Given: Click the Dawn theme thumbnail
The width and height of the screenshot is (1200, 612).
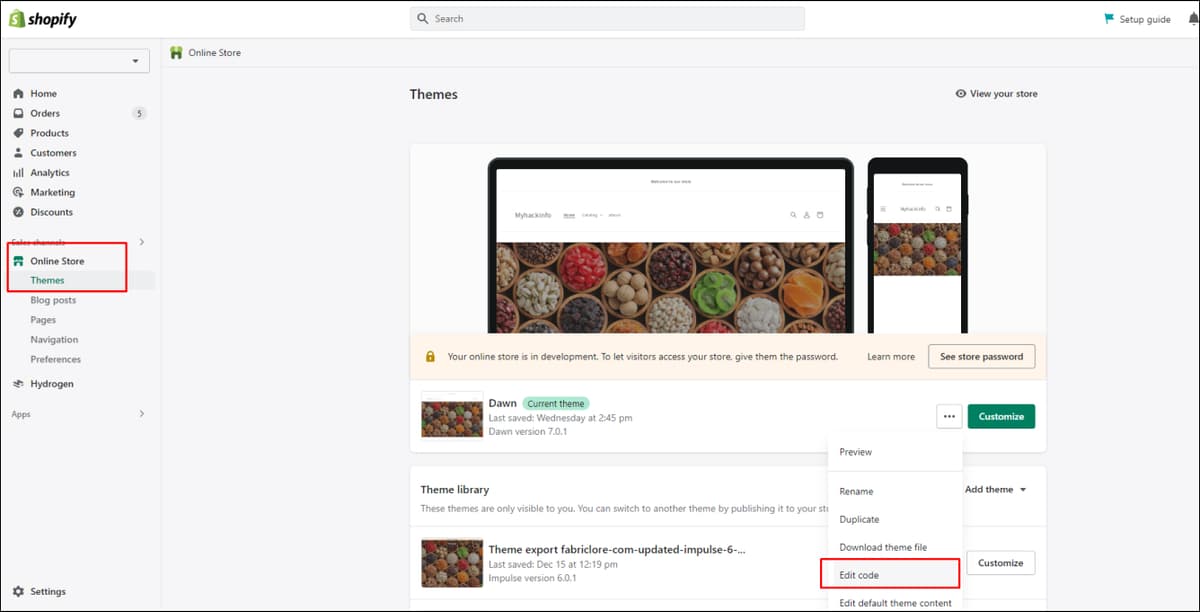Looking at the screenshot, I should click(x=452, y=416).
